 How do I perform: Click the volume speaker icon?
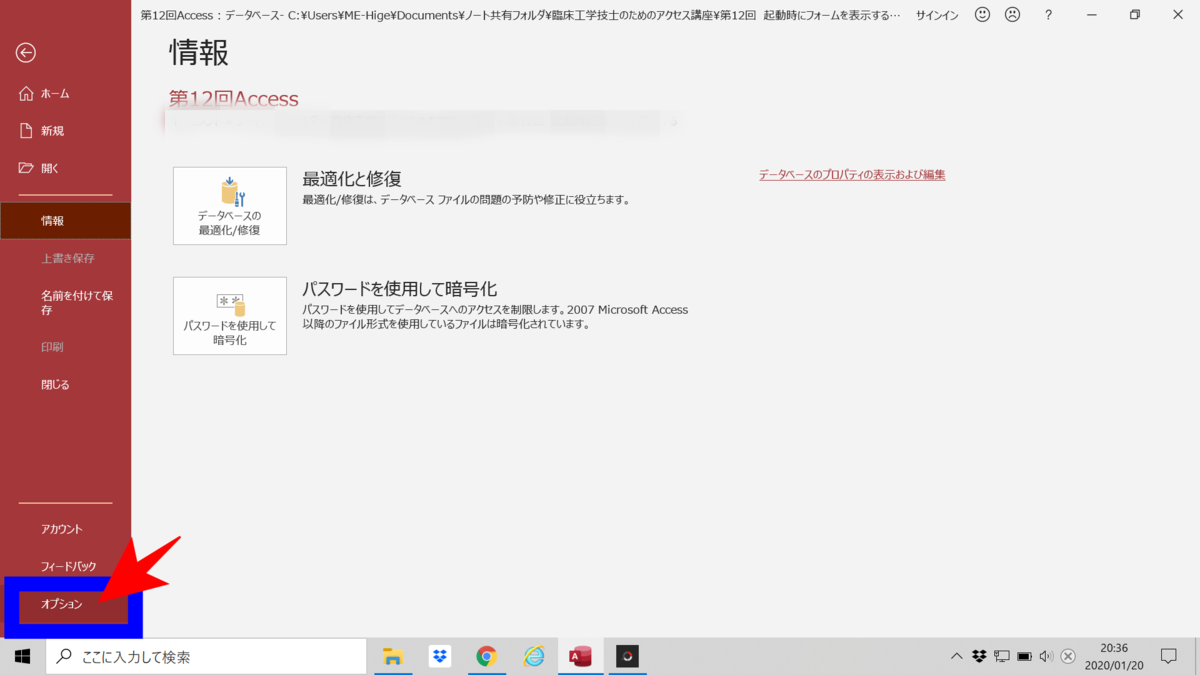click(x=1046, y=657)
